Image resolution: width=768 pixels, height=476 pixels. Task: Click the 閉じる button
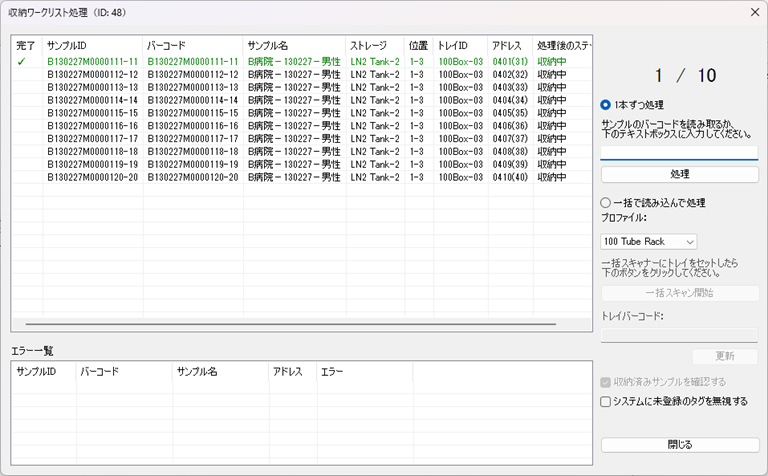[679, 444]
